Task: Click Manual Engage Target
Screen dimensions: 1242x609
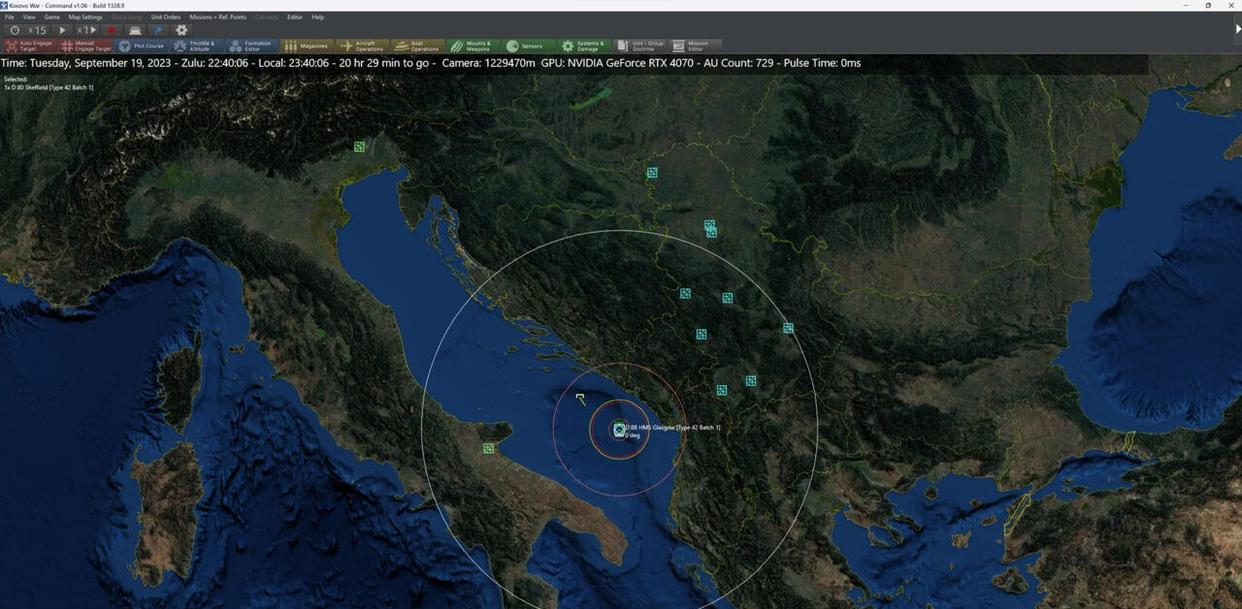Action: click(x=86, y=46)
